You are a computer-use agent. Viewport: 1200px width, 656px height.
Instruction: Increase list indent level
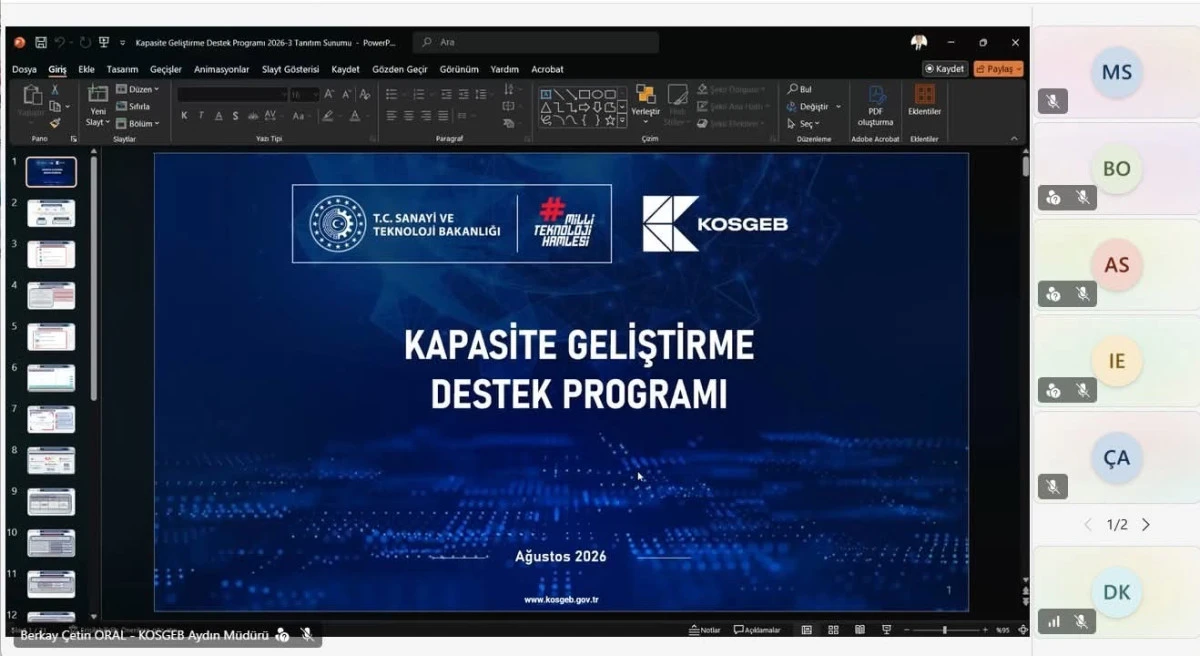(x=464, y=94)
